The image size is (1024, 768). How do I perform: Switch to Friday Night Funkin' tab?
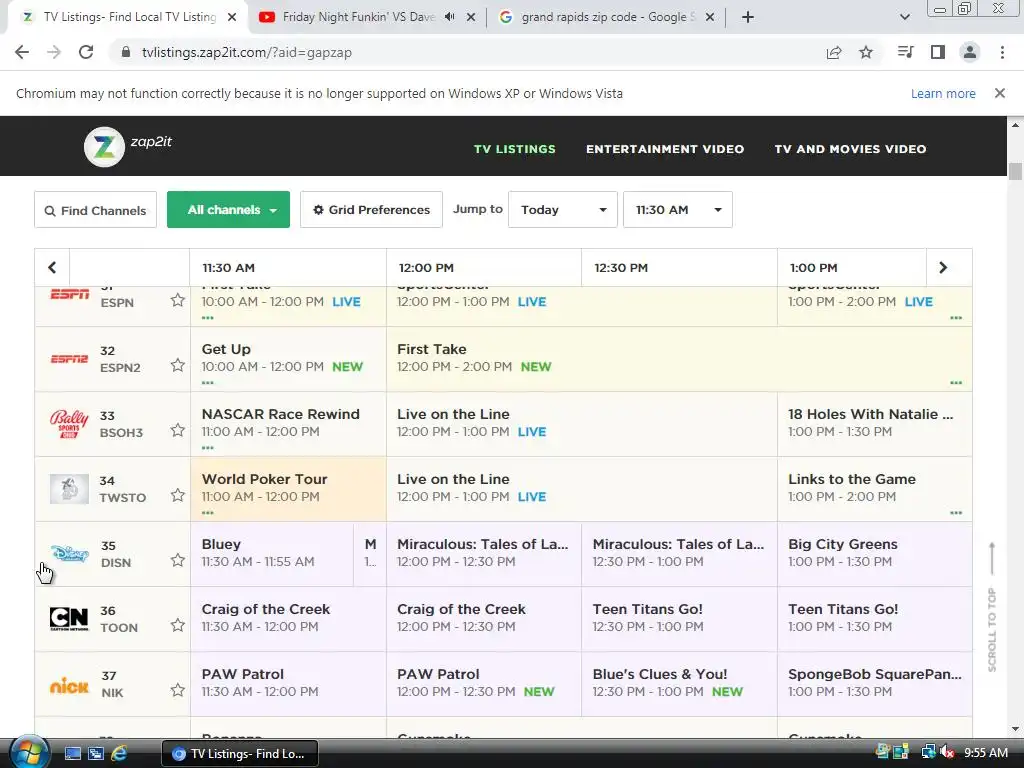(x=358, y=17)
